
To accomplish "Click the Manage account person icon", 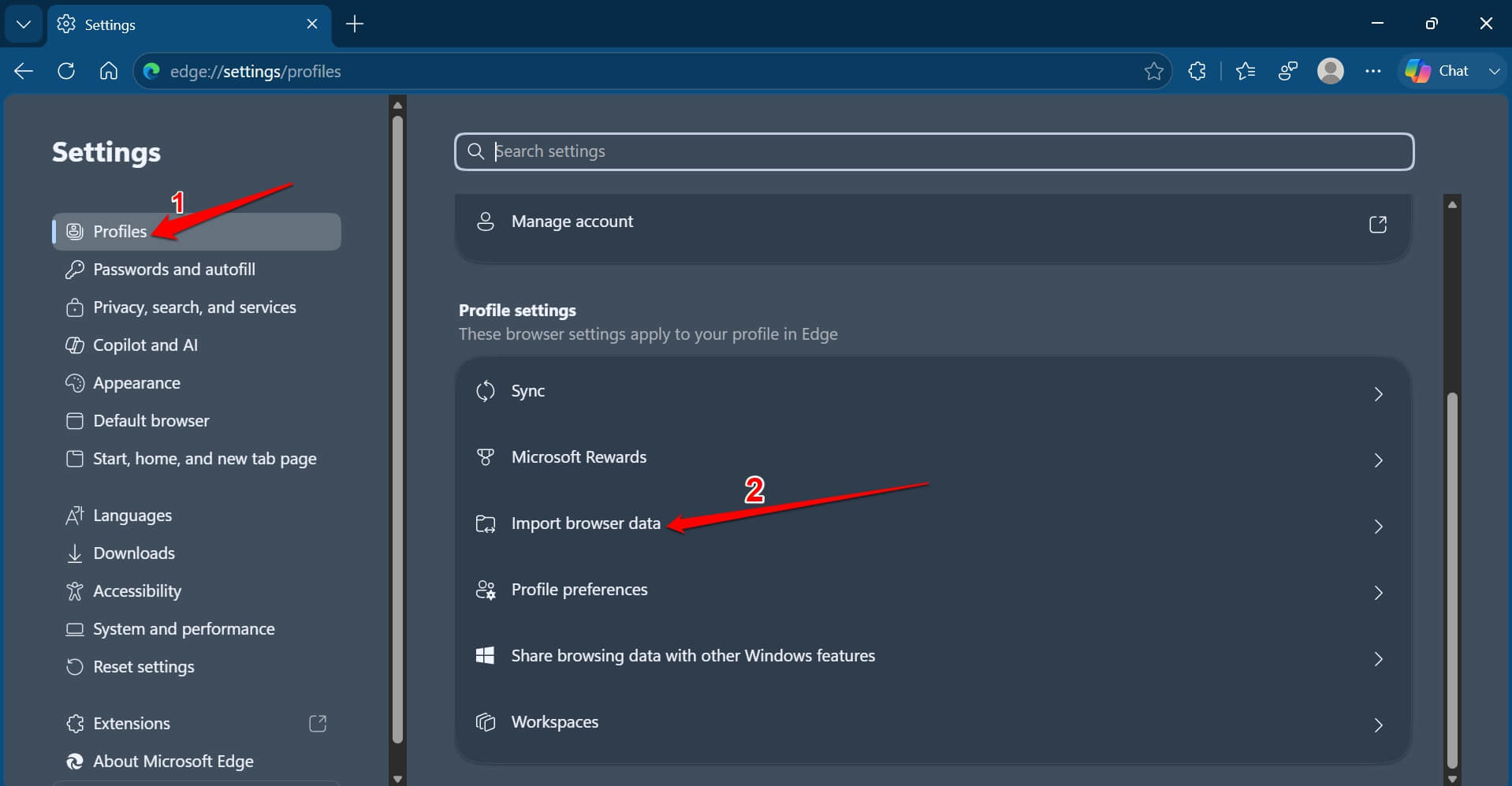I will 486,222.
